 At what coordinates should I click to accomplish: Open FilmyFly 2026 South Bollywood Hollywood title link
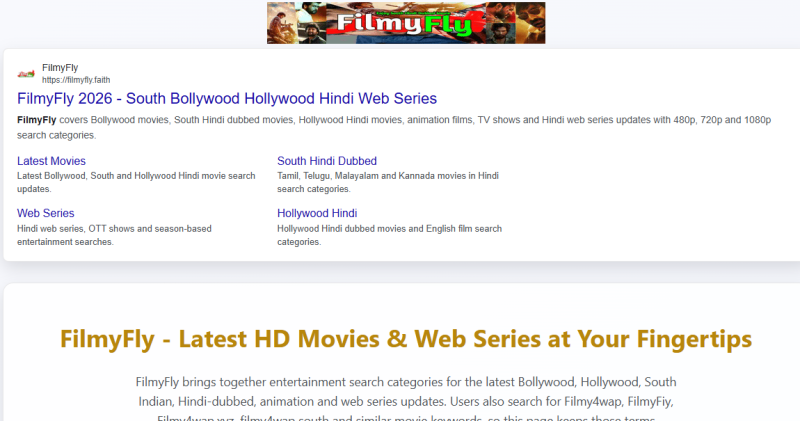(227, 98)
